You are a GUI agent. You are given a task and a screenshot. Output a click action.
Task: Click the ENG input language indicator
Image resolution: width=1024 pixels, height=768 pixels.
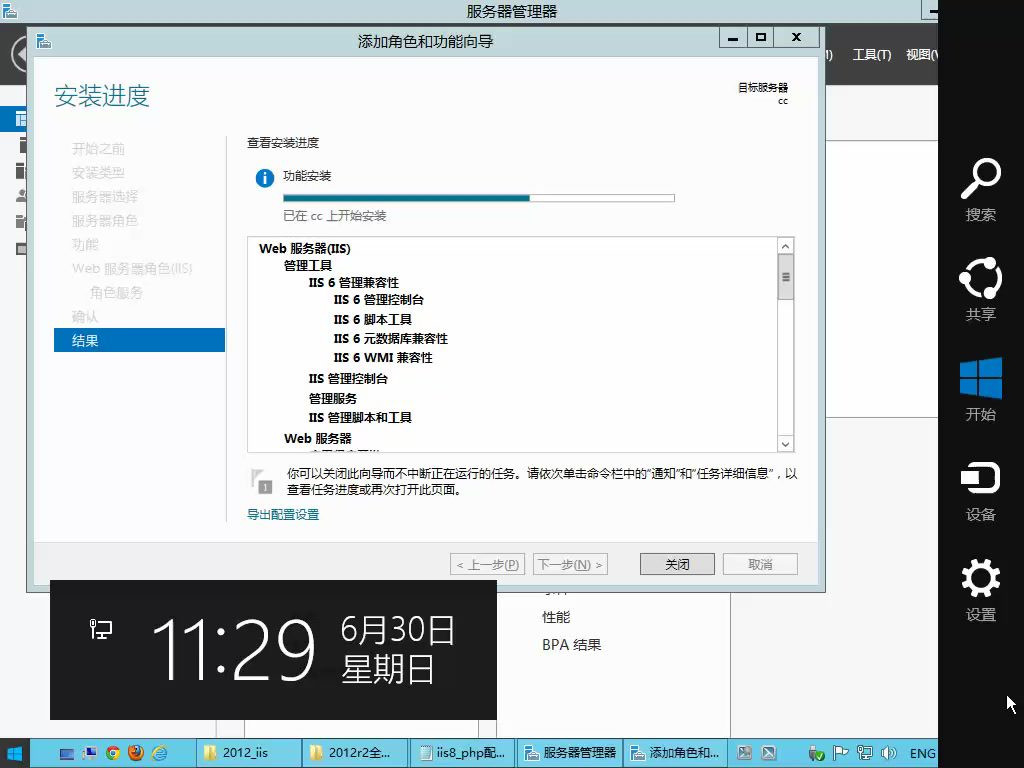[922, 753]
